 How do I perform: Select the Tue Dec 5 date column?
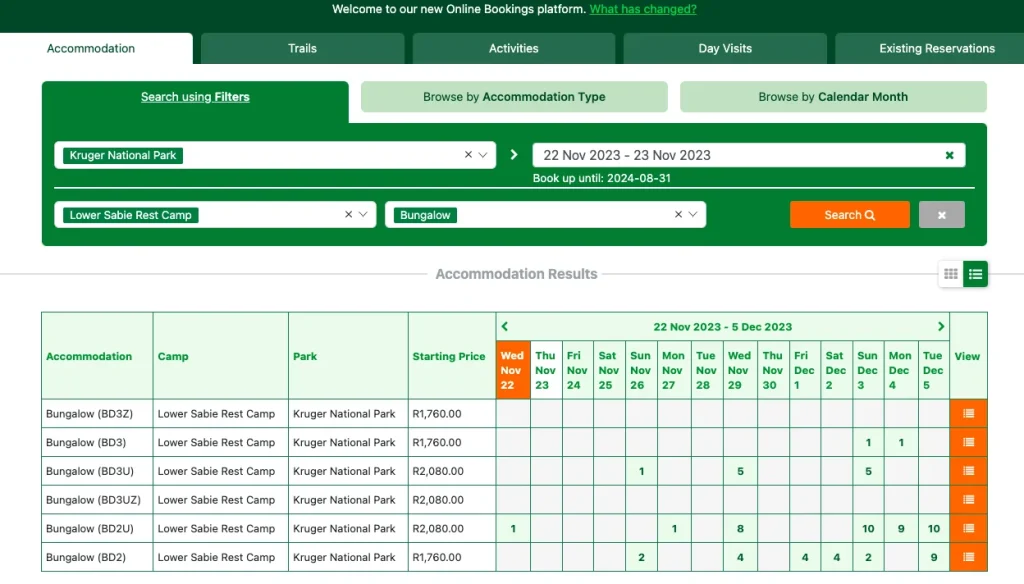(933, 370)
